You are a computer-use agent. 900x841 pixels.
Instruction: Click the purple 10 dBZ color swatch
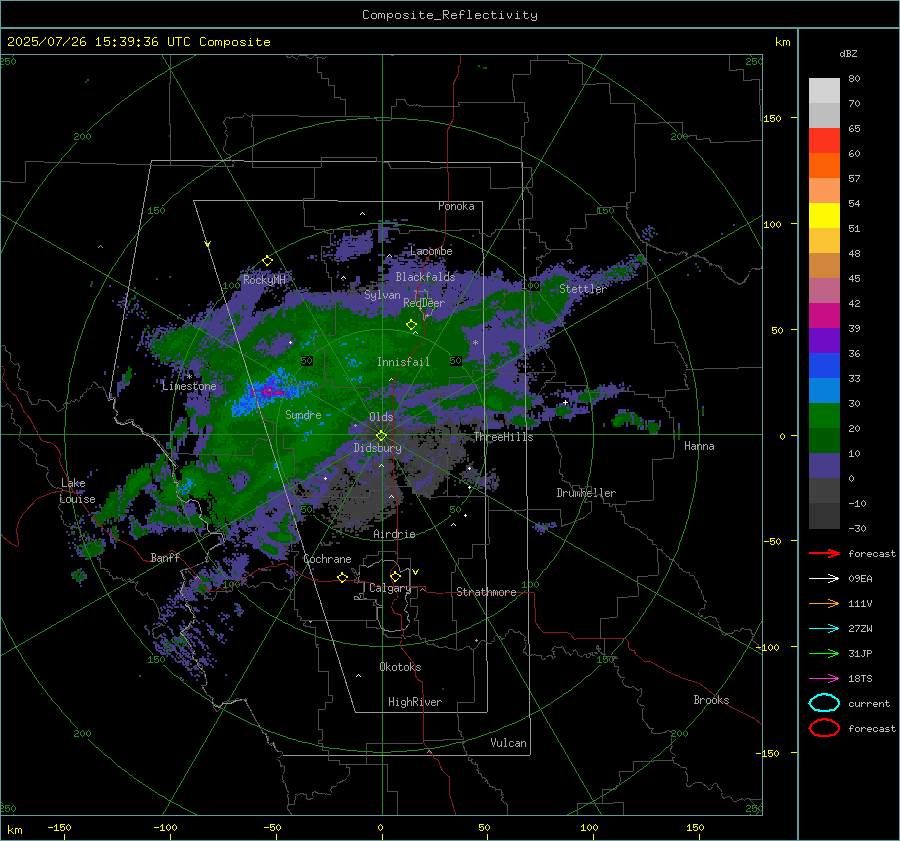(824, 465)
